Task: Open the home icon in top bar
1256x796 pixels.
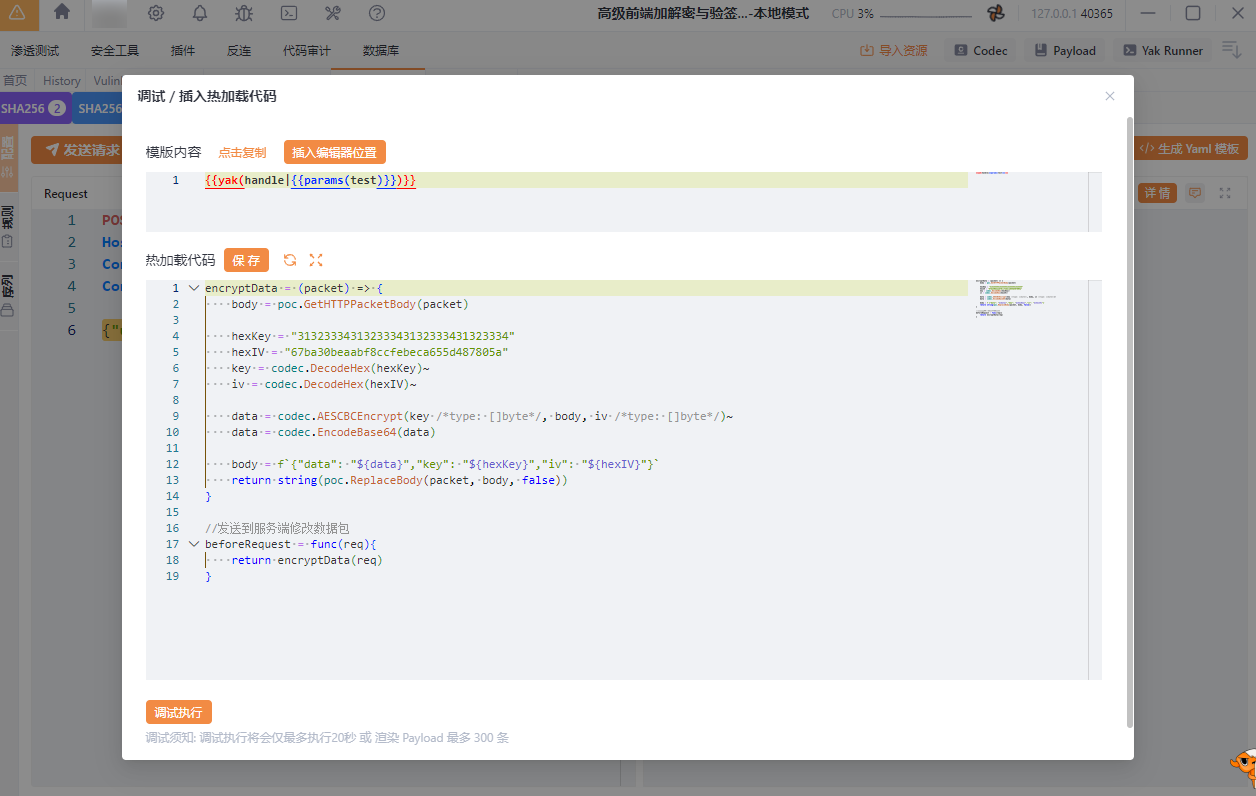Action: click(62, 13)
